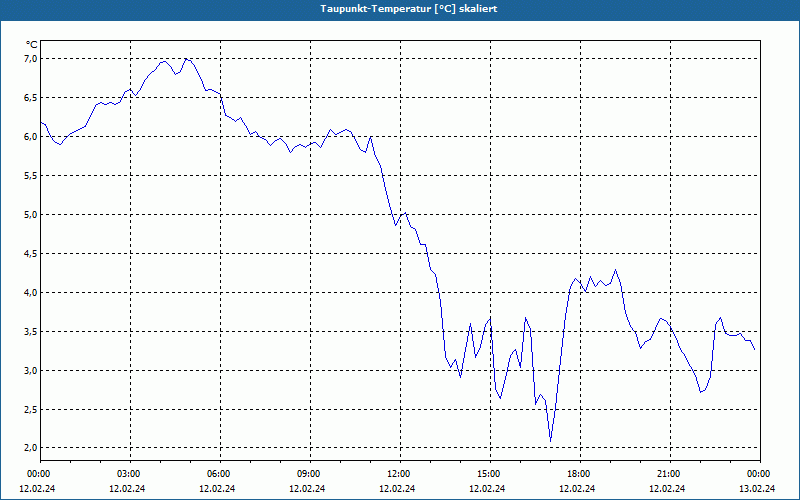800x500 pixels.
Task: Click the '15:00' time label
Action: pos(489,474)
